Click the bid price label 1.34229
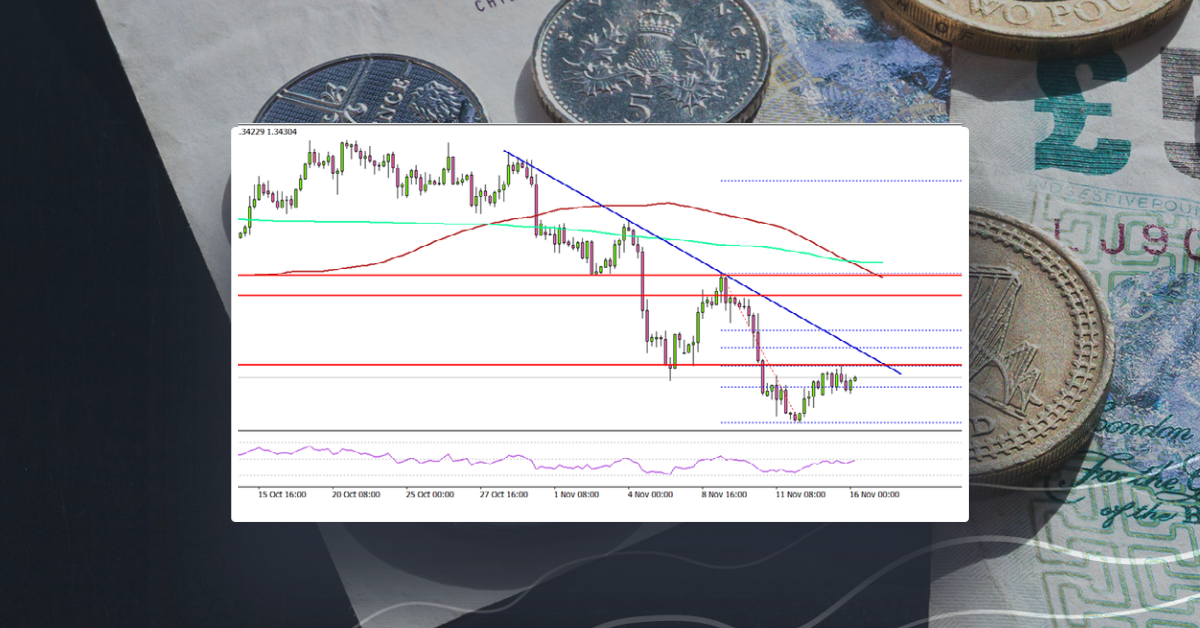1200x628 pixels. tap(250, 131)
